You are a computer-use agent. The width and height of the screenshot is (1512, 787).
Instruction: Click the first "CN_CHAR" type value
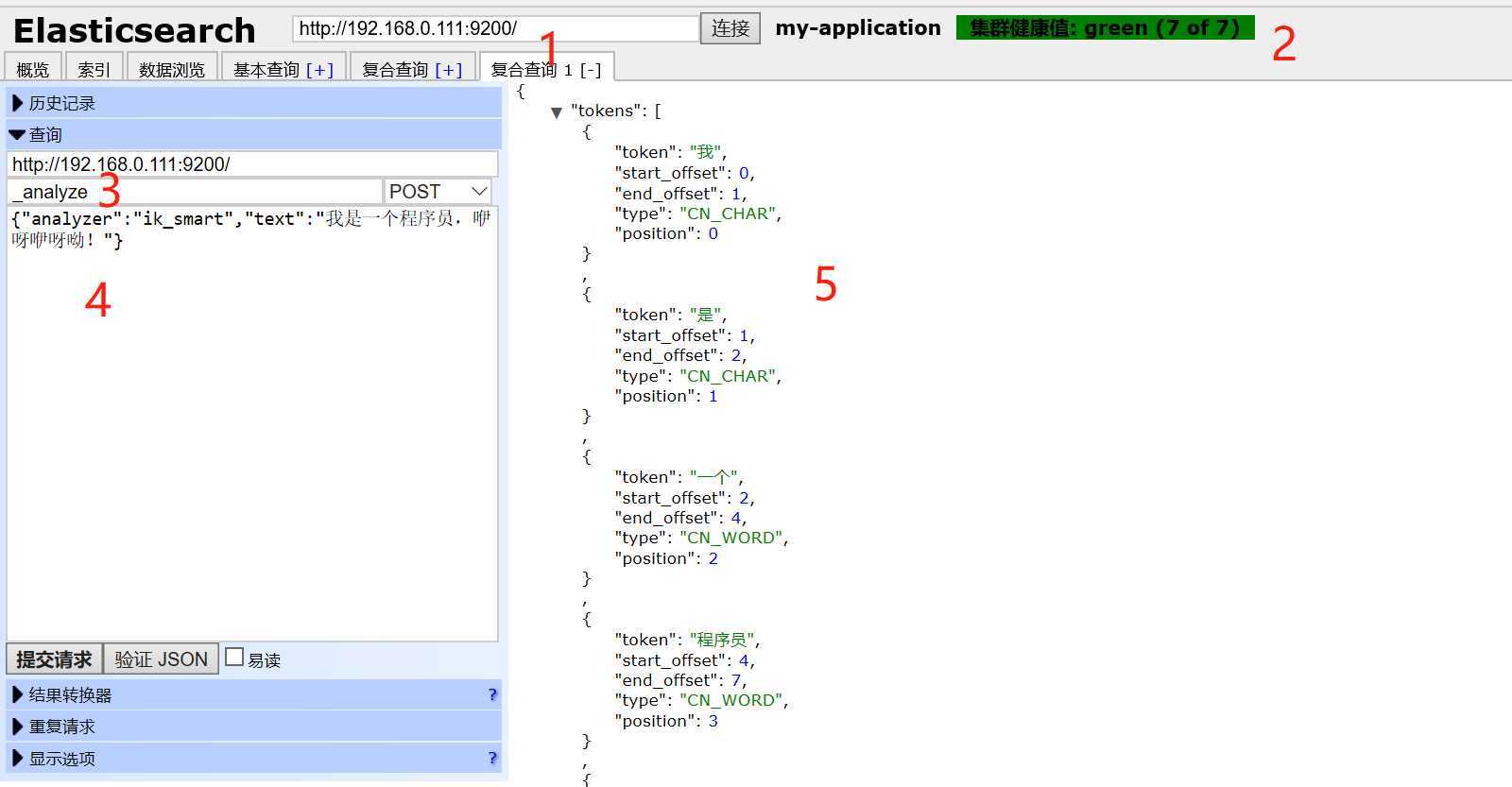[728, 214]
